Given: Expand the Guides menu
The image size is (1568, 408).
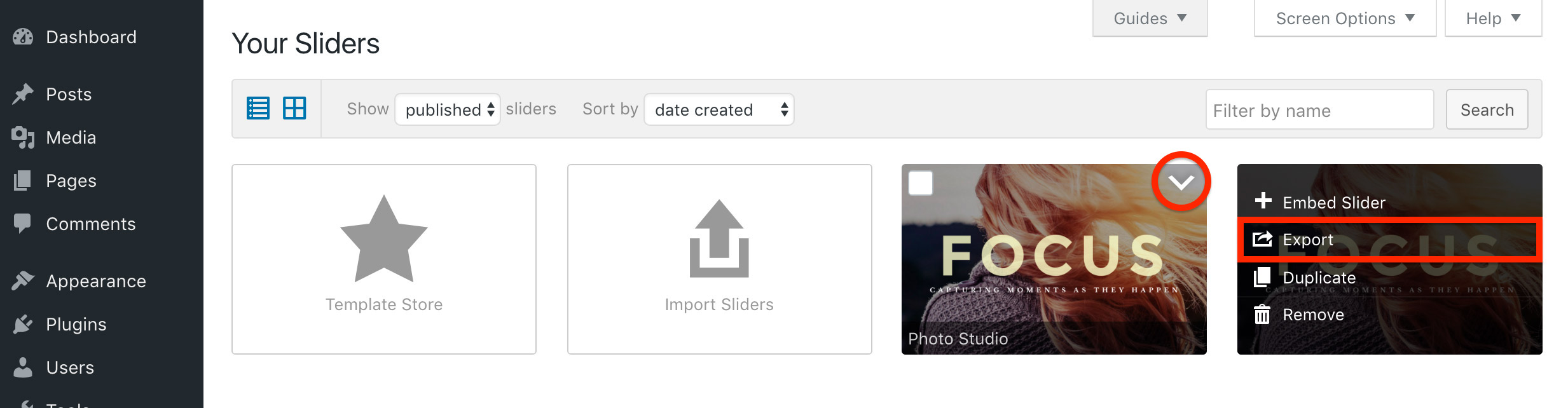Looking at the screenshot, I should tap(1150, 18).
